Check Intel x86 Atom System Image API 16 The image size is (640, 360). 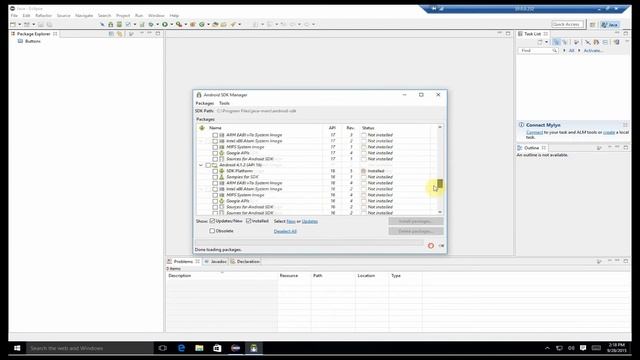pos(215,189)
